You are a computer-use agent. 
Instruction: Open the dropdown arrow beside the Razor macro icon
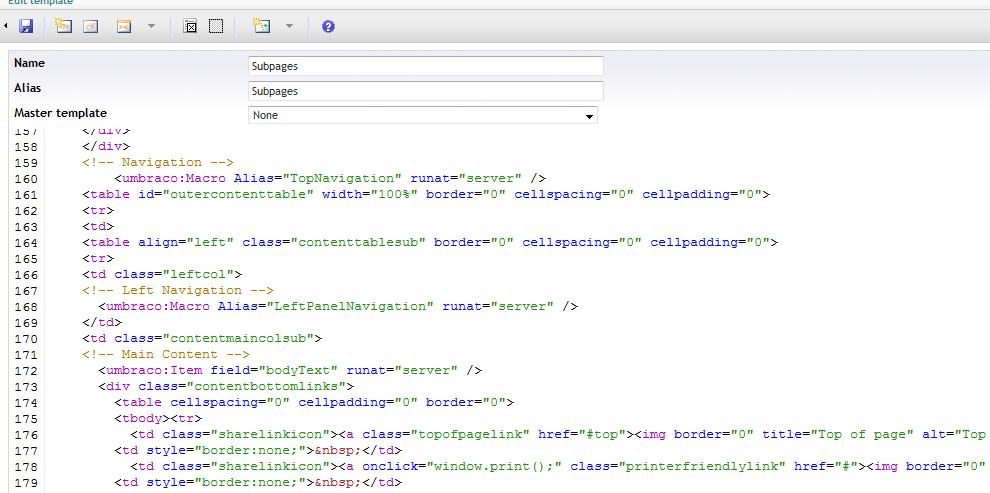[x=289, y=27]
